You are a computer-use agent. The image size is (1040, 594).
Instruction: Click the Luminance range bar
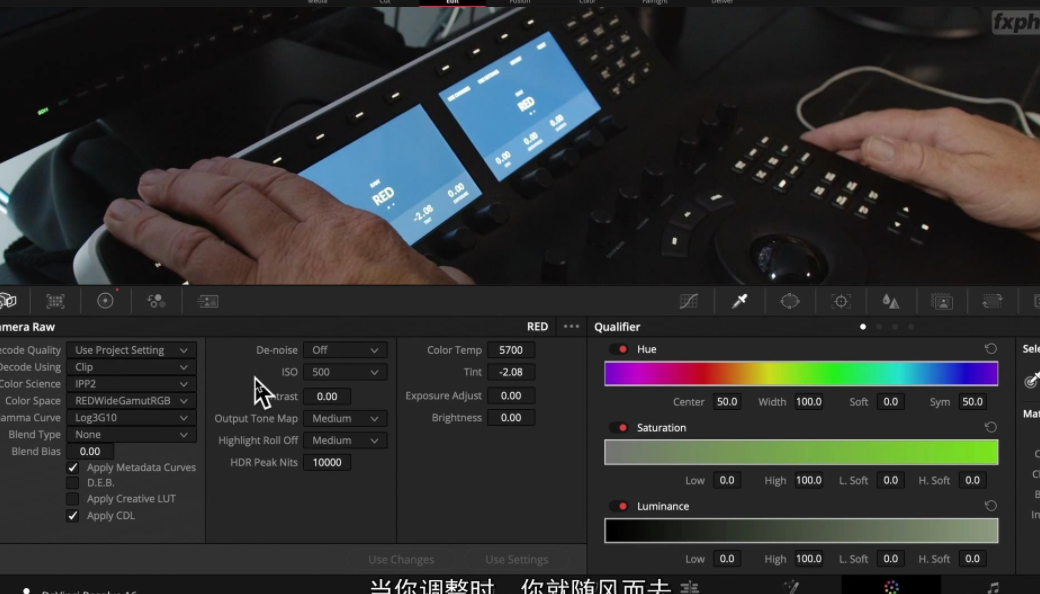(801, 531)
